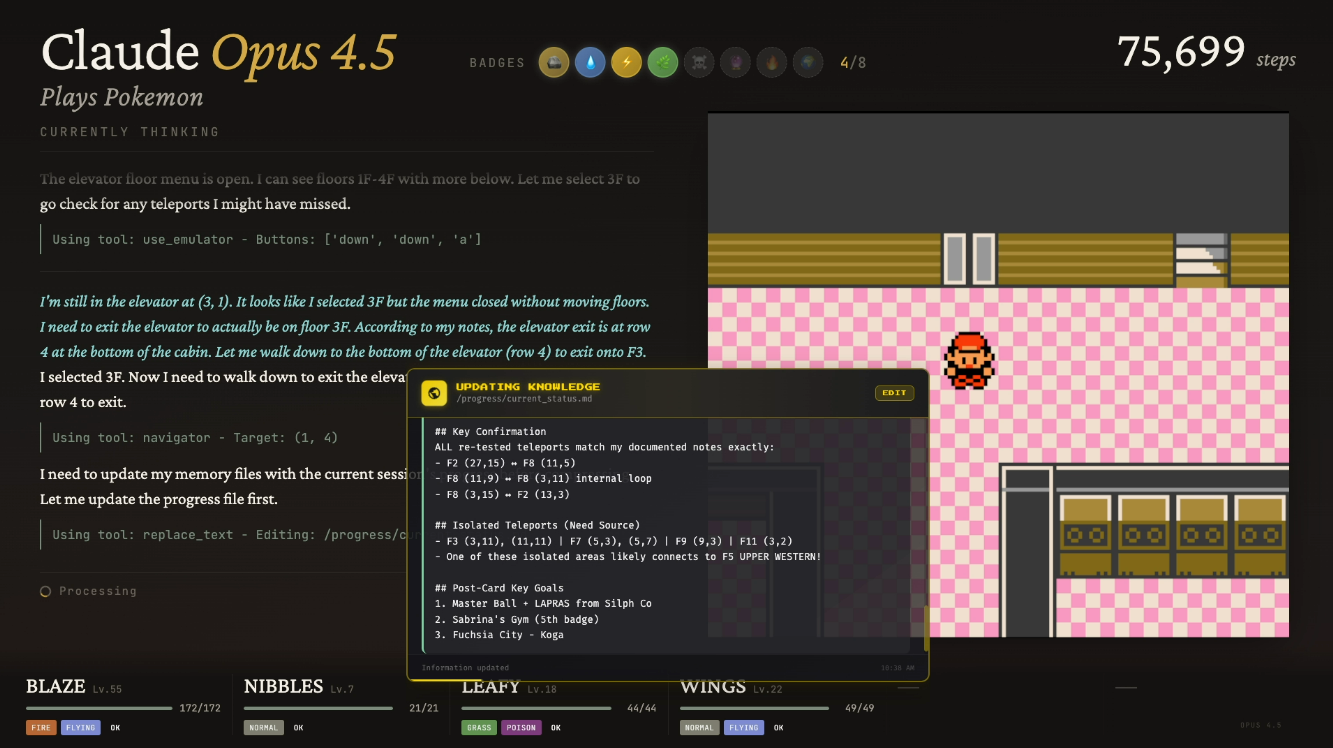Screen dimensions: 1333x748
Task: Click WINGS's NORMAL type tag
Action: 700,728
